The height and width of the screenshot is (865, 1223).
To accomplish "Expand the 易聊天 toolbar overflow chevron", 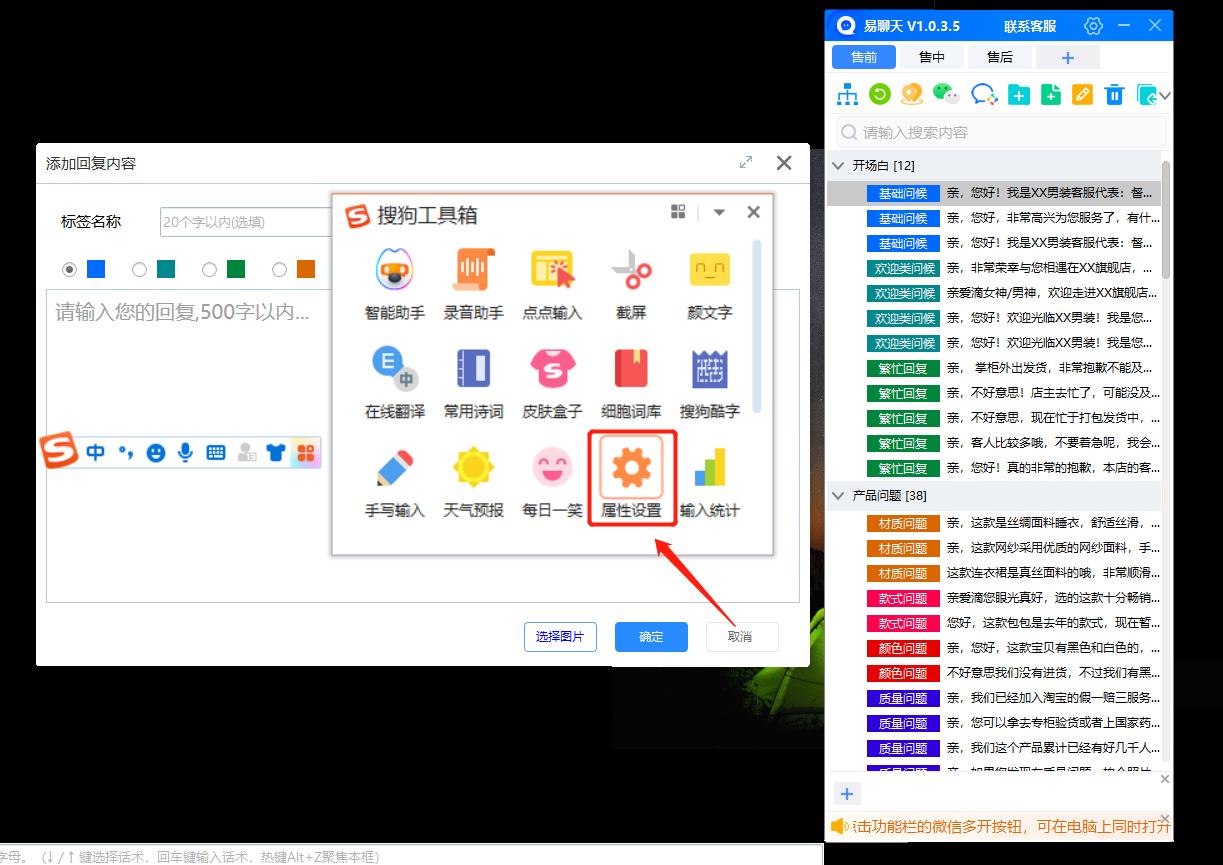I will coord(1165,95).
